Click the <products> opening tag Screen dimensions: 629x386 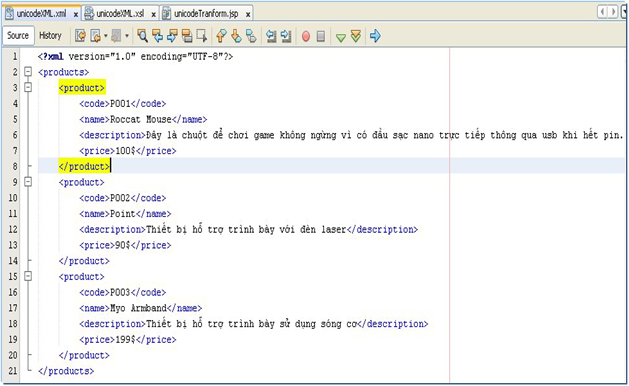click(63, 72)
